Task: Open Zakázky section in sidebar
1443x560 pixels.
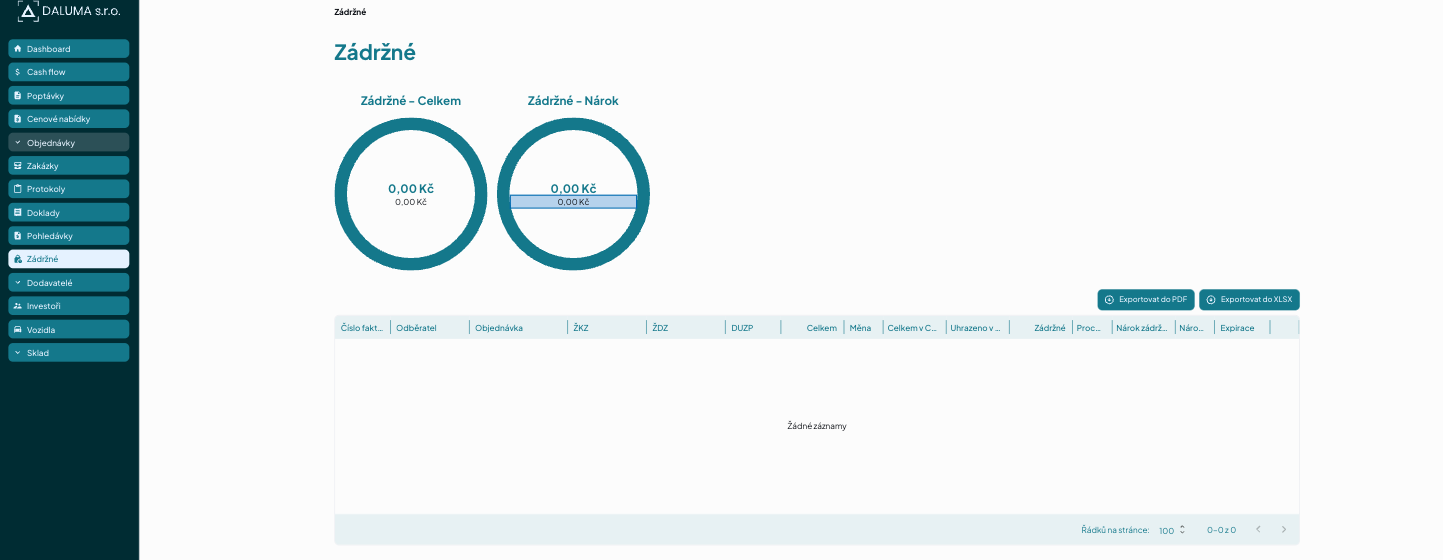Action: point(68,165)
